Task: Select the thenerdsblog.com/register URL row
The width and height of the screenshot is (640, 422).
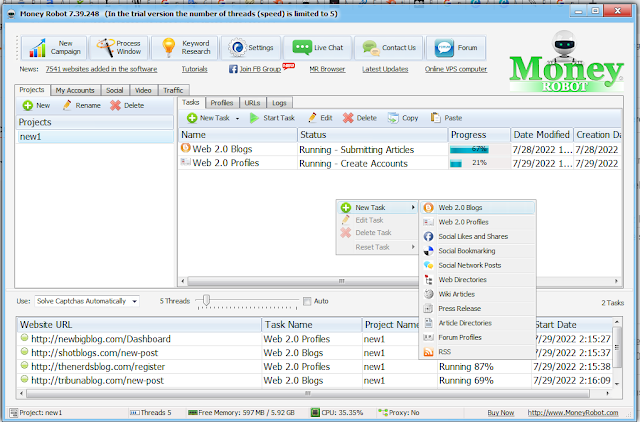Action: 315,366
